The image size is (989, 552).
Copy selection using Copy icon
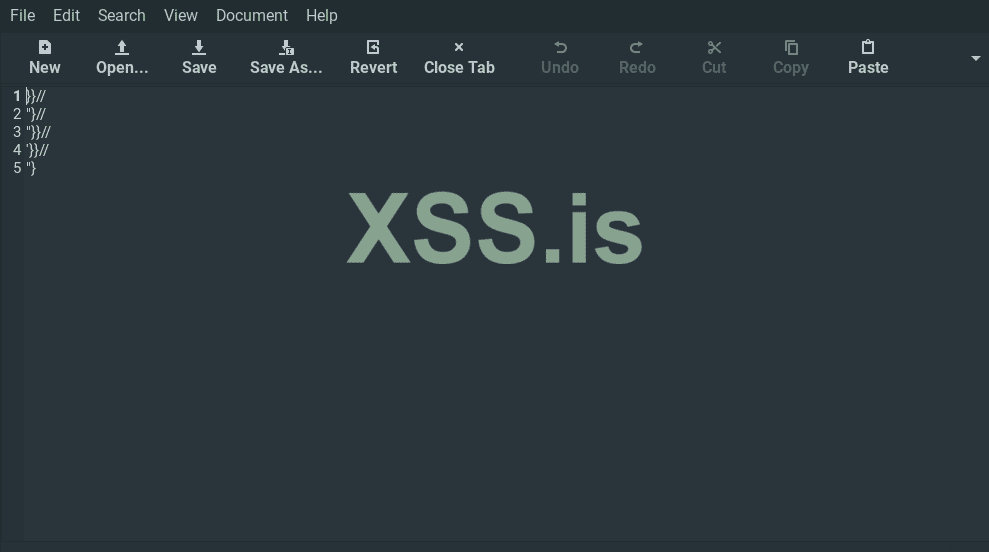pyautogui.click(x=791, y=47)
